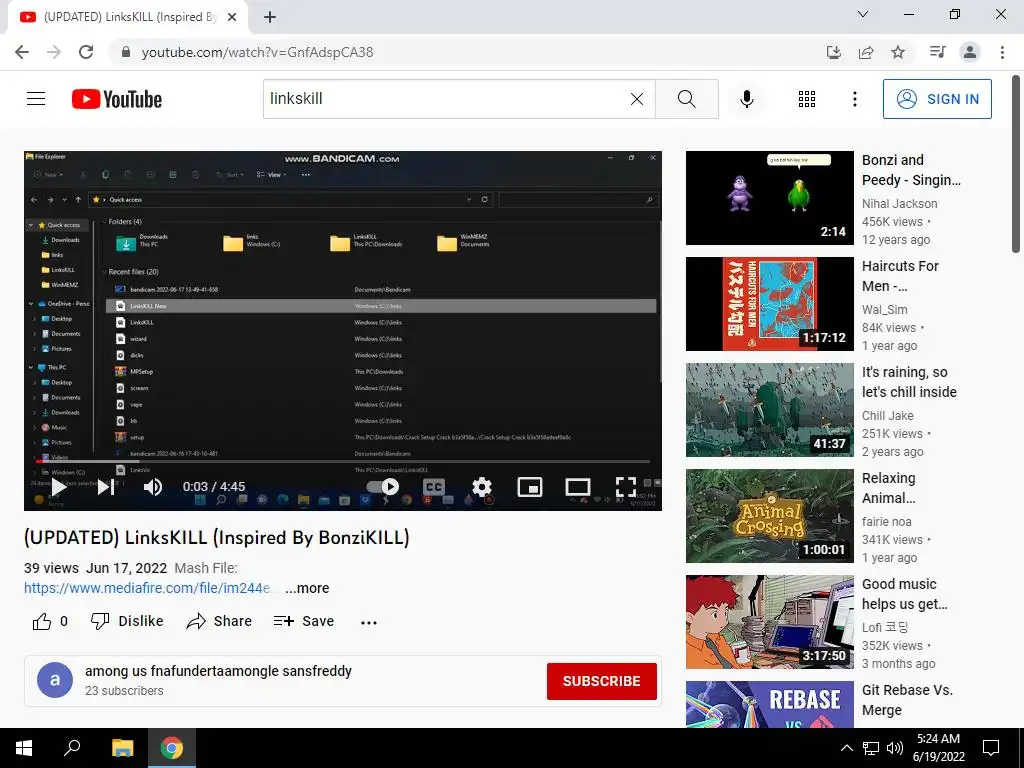This screenshot has height=768, width=1024.
Task: Click the Chill Jake channel name
Action: pos(888,415)
